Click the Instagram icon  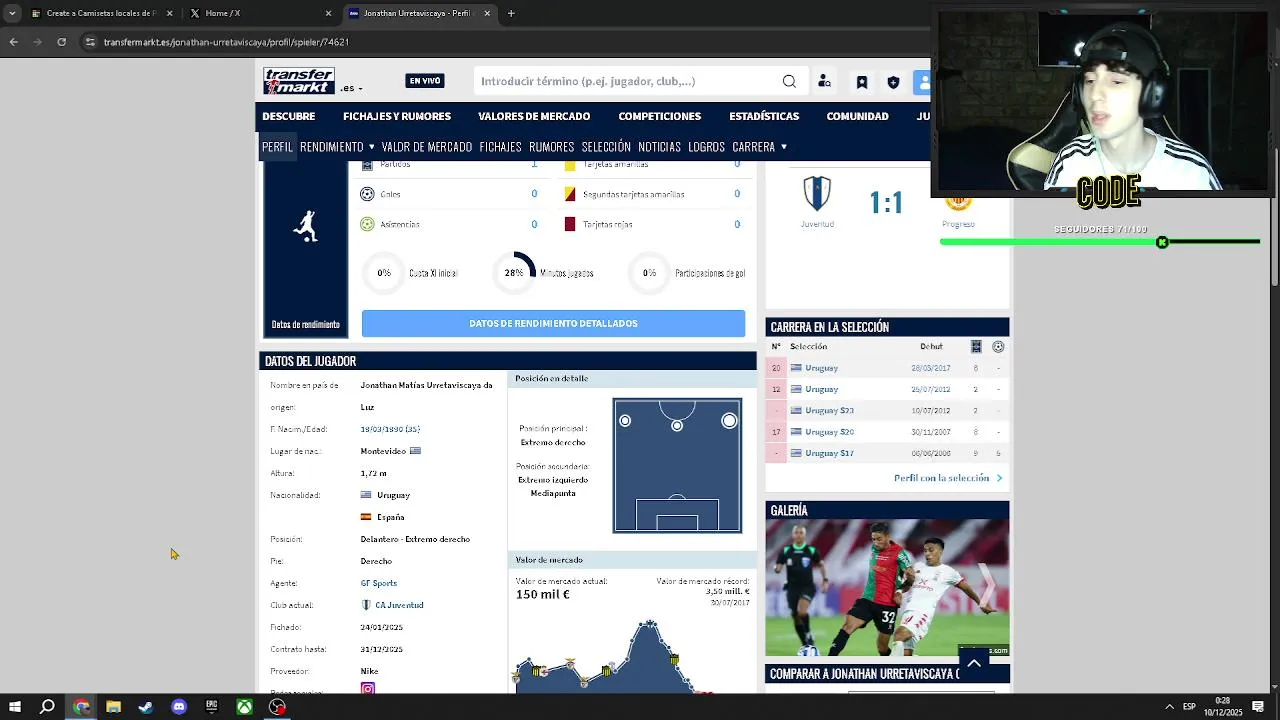pyautogui.click(x=368, y=689)
